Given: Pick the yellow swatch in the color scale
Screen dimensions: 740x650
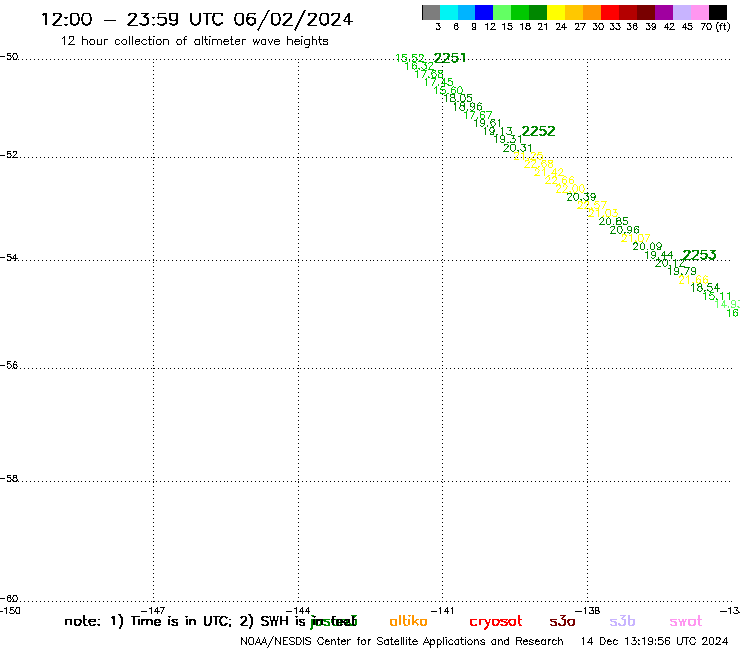Looking at the screenshot, I should tap(556, 13).
